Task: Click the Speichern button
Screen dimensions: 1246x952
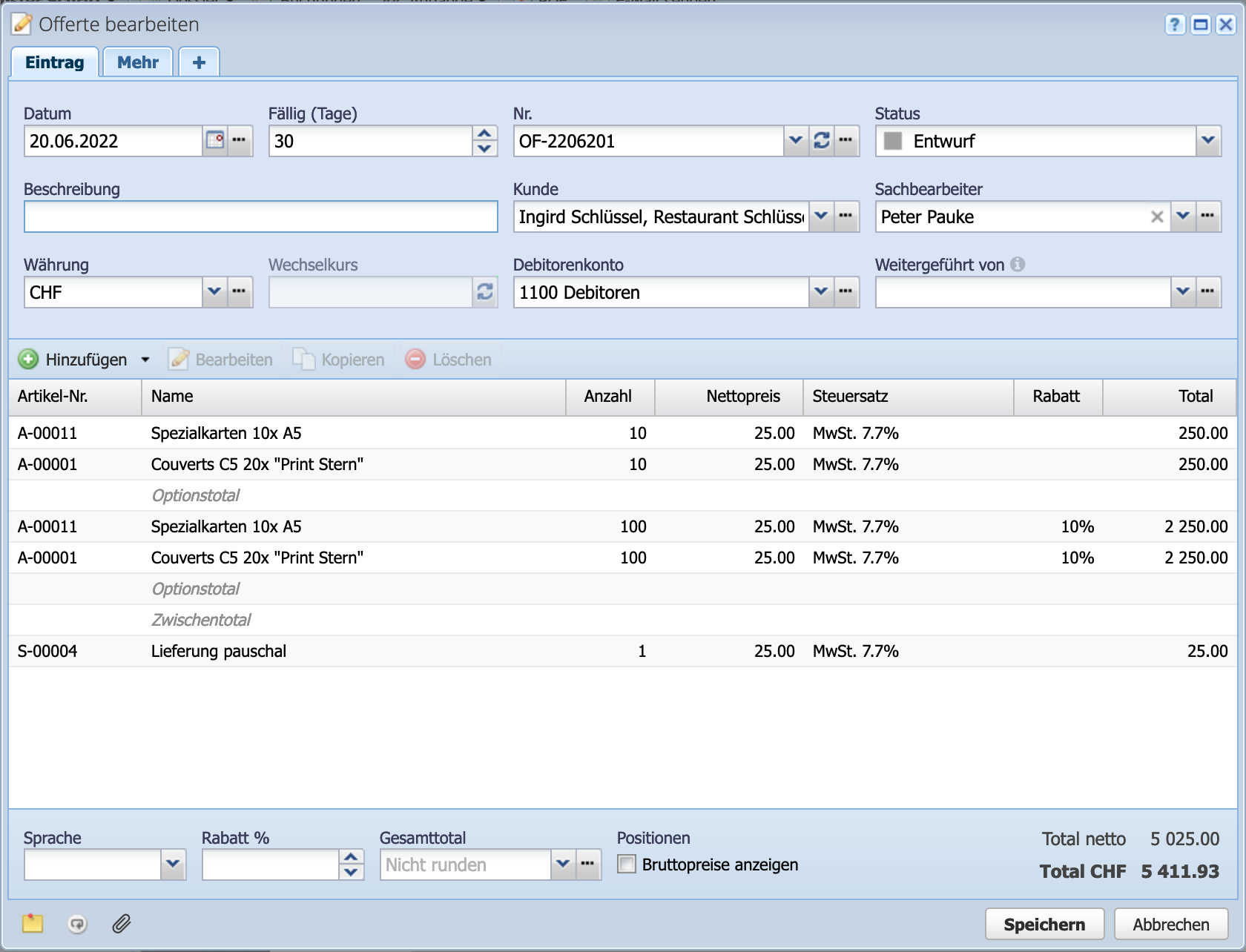Action: pyautogui.click(x=1044, y=925)
